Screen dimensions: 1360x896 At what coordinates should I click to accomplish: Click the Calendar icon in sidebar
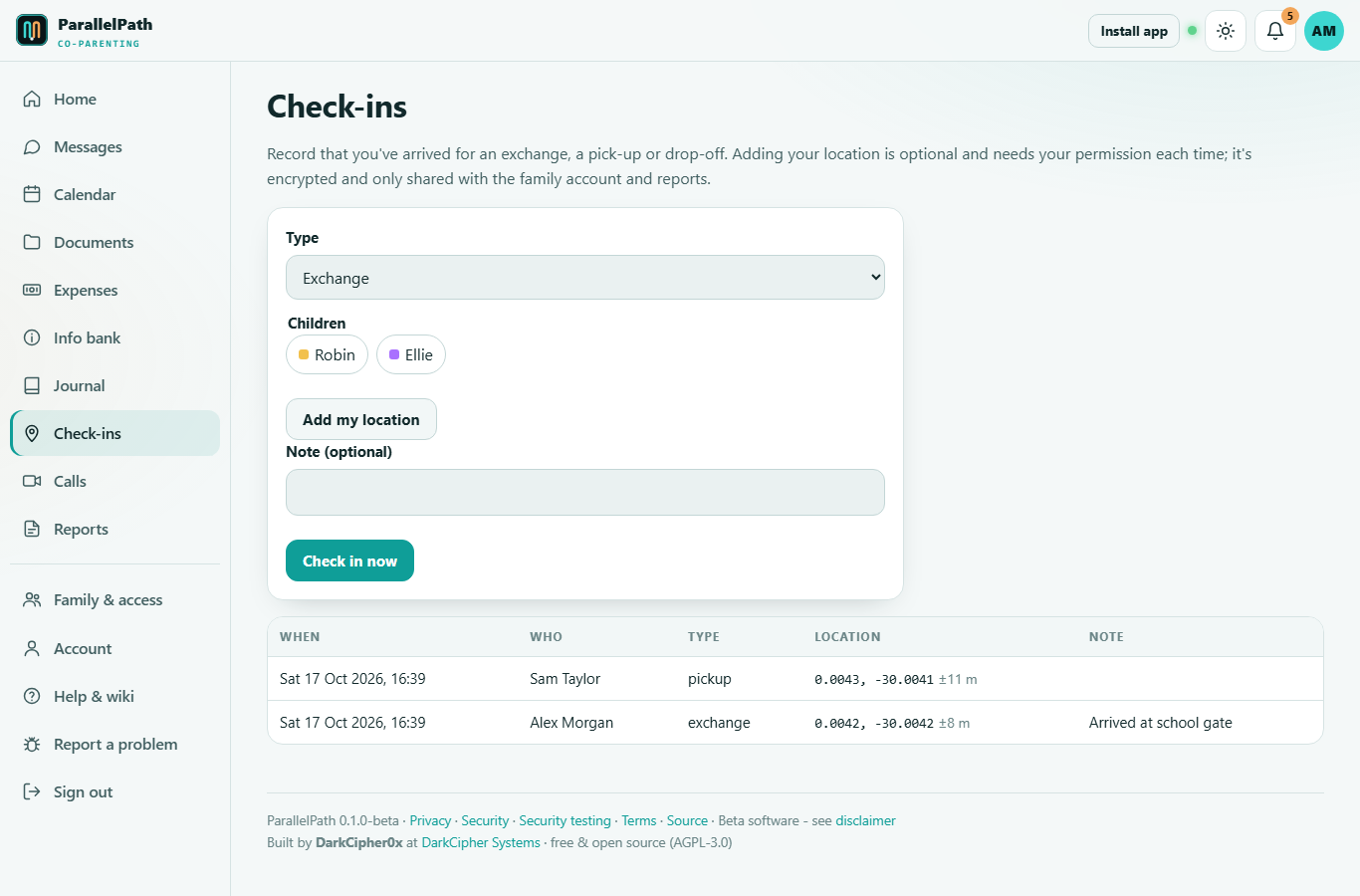pos(32,194)
